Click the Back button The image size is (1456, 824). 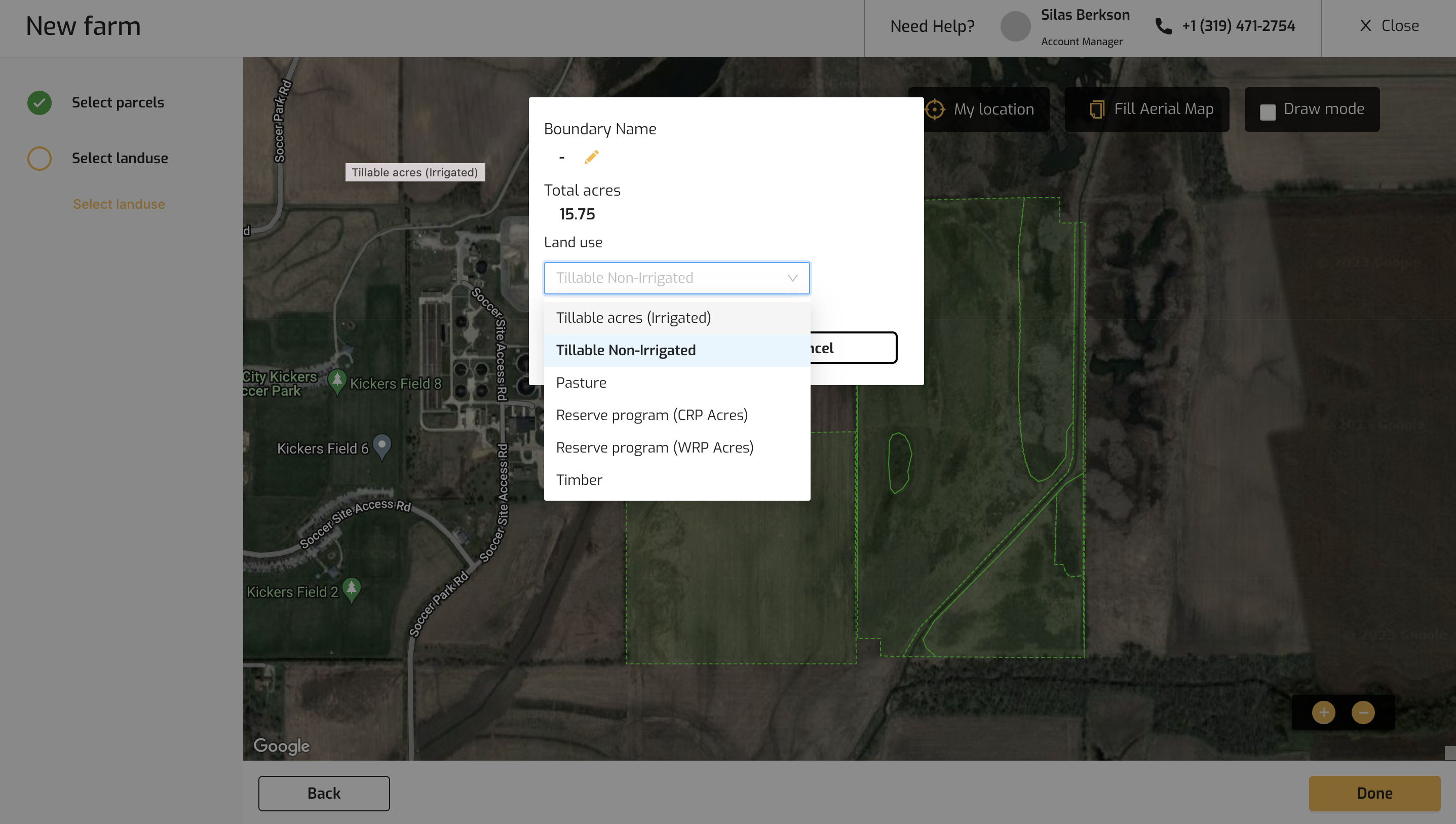(x=324, y=793)
